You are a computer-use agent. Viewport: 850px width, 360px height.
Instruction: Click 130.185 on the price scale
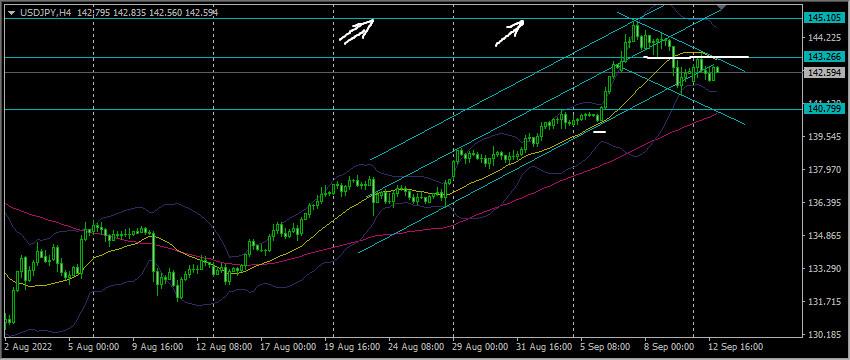coord(822,335)
